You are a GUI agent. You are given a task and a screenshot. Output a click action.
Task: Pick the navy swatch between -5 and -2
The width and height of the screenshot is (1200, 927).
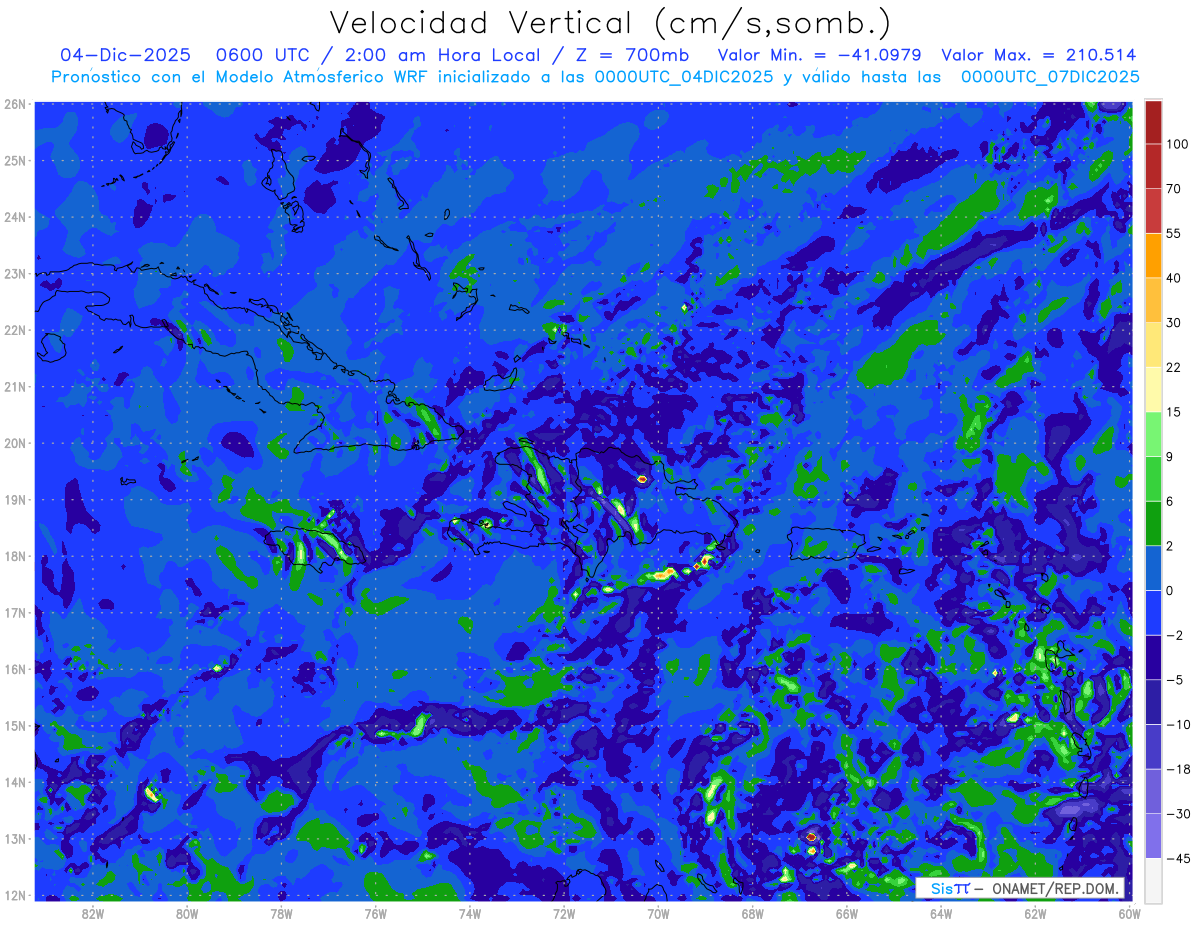(1154, 658)
